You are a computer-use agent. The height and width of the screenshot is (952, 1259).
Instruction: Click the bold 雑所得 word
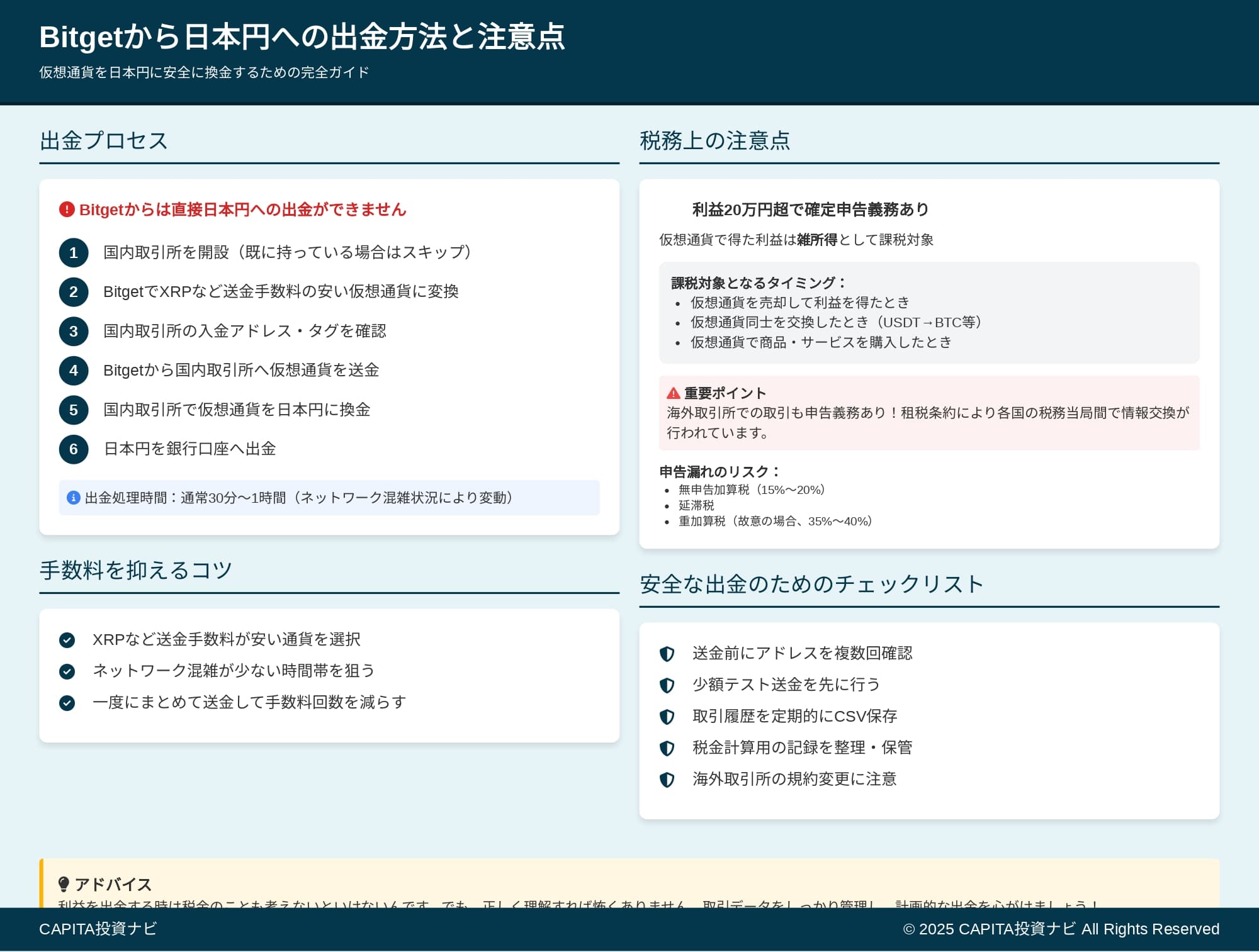(x=817, y=240)
